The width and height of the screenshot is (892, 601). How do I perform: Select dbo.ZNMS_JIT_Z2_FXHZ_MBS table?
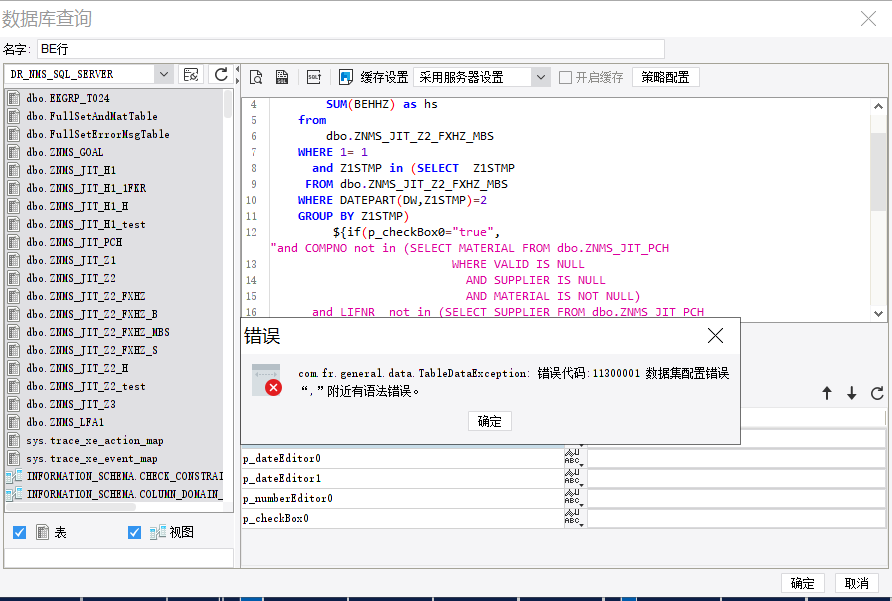pos(98,332)
